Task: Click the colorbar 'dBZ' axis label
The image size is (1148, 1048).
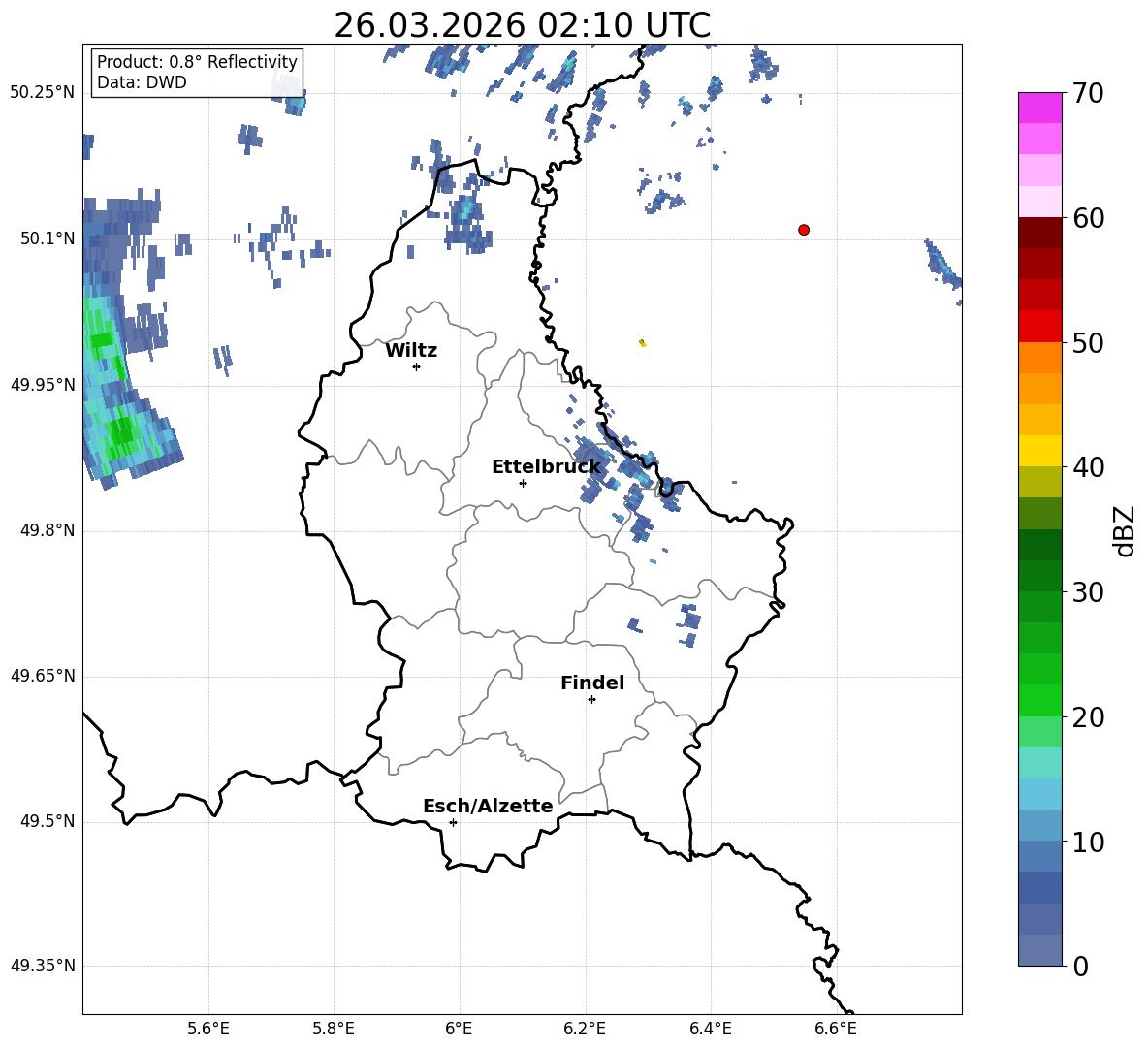Action: 1123,530
